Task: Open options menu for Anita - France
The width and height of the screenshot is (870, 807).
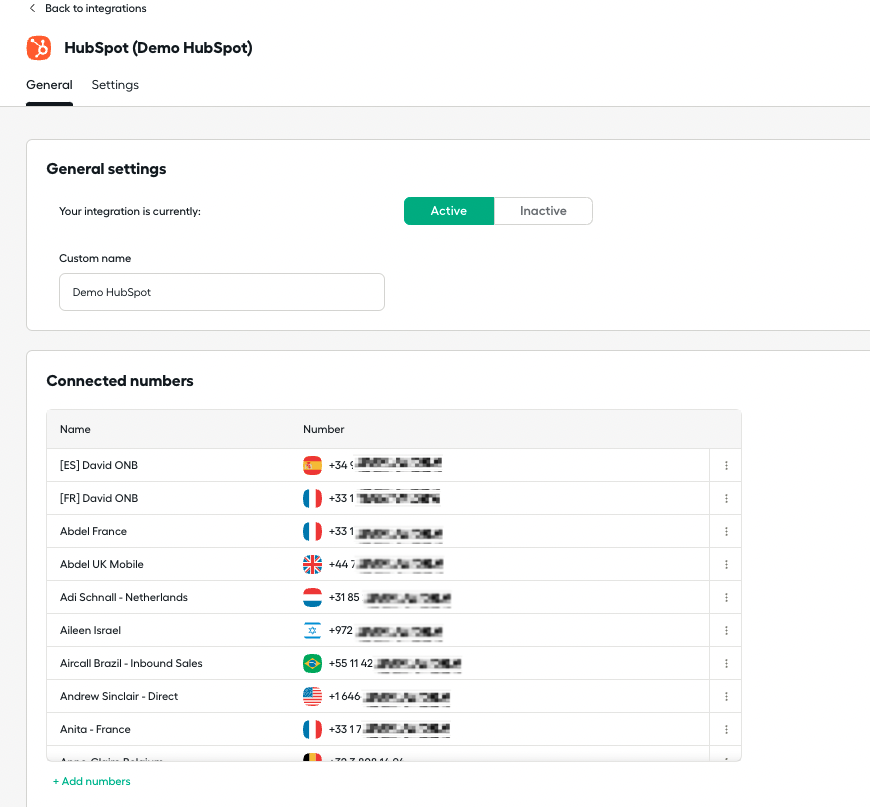Action: click(x=726, y=729)
